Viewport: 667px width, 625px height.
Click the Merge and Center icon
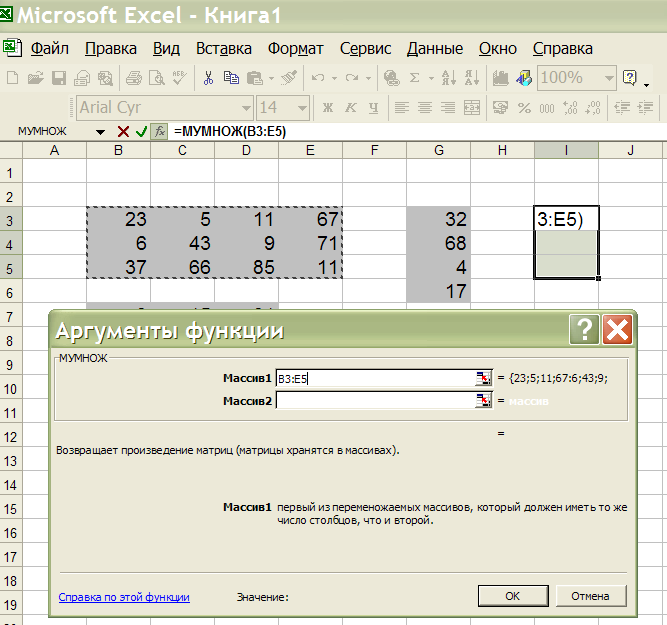tap(472, 108)
